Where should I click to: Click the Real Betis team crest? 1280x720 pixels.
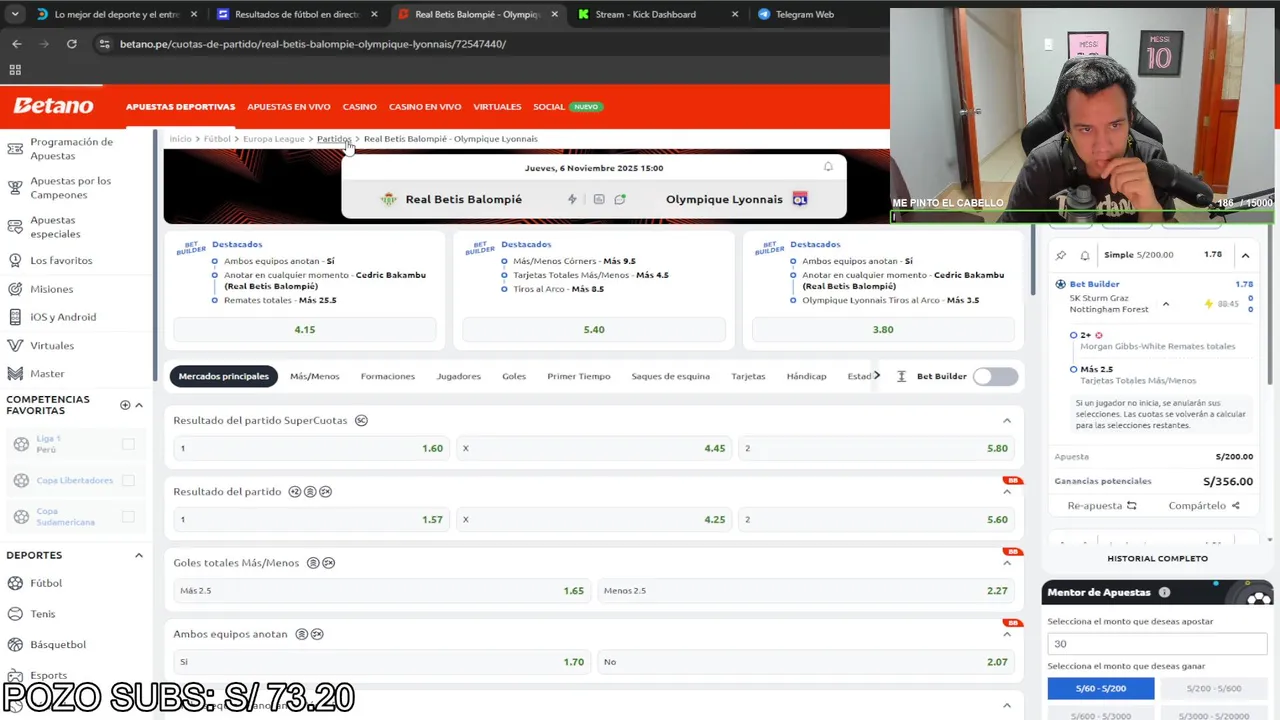(x=389, y=199)
